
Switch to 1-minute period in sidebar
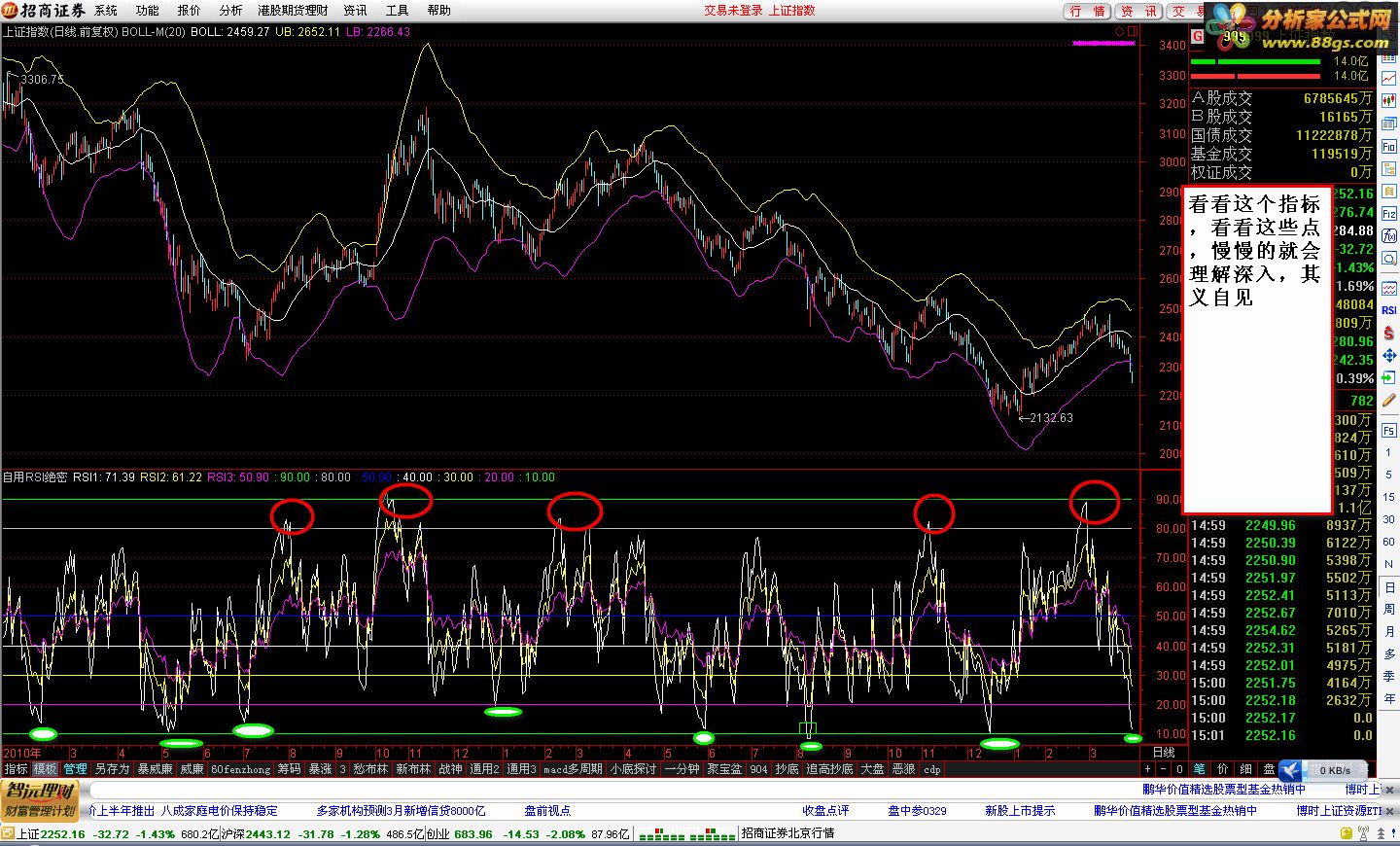pyautogui.click(x=1388, y=452)
